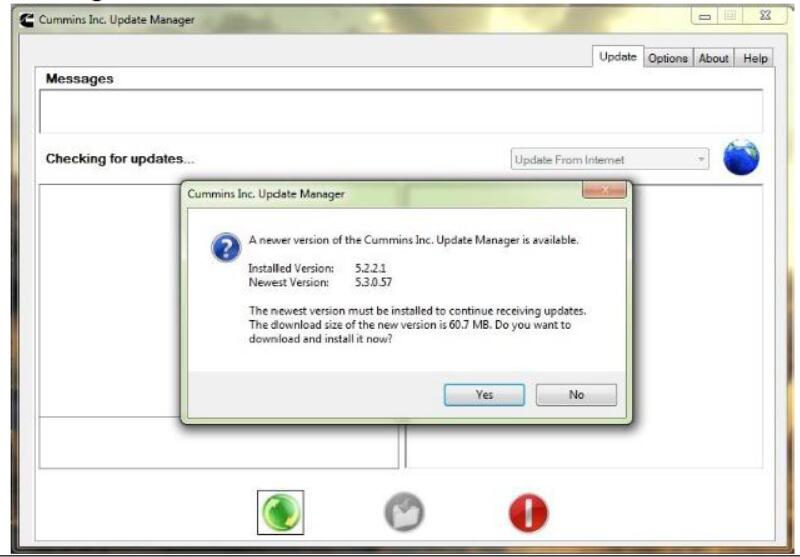The image size is (800, 557).
Task: Click No to decline the update
Action: click(576, 395)
